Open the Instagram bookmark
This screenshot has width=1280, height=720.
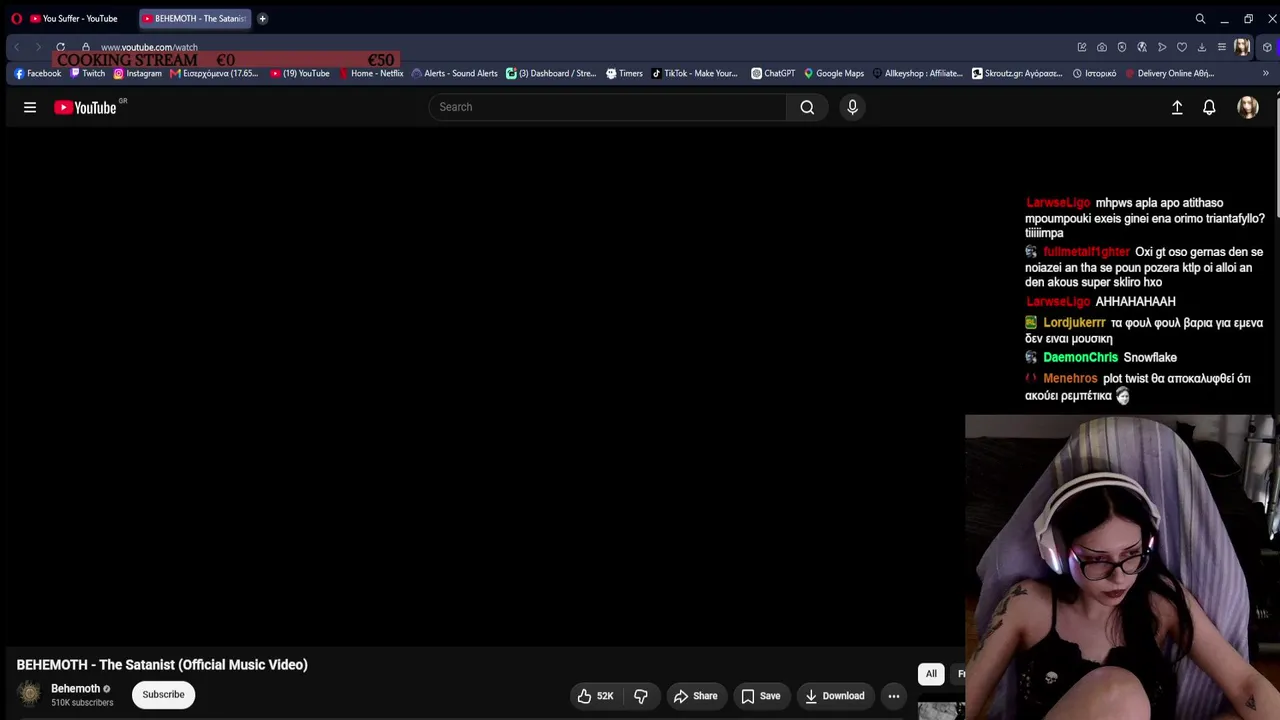(x=137, y=73)
